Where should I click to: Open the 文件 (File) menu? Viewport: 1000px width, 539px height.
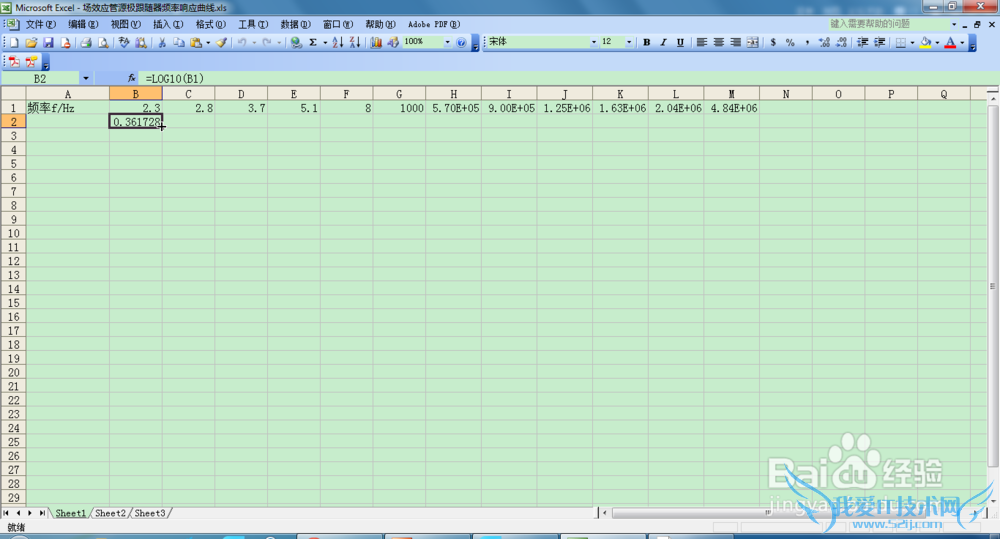(41, 24)
